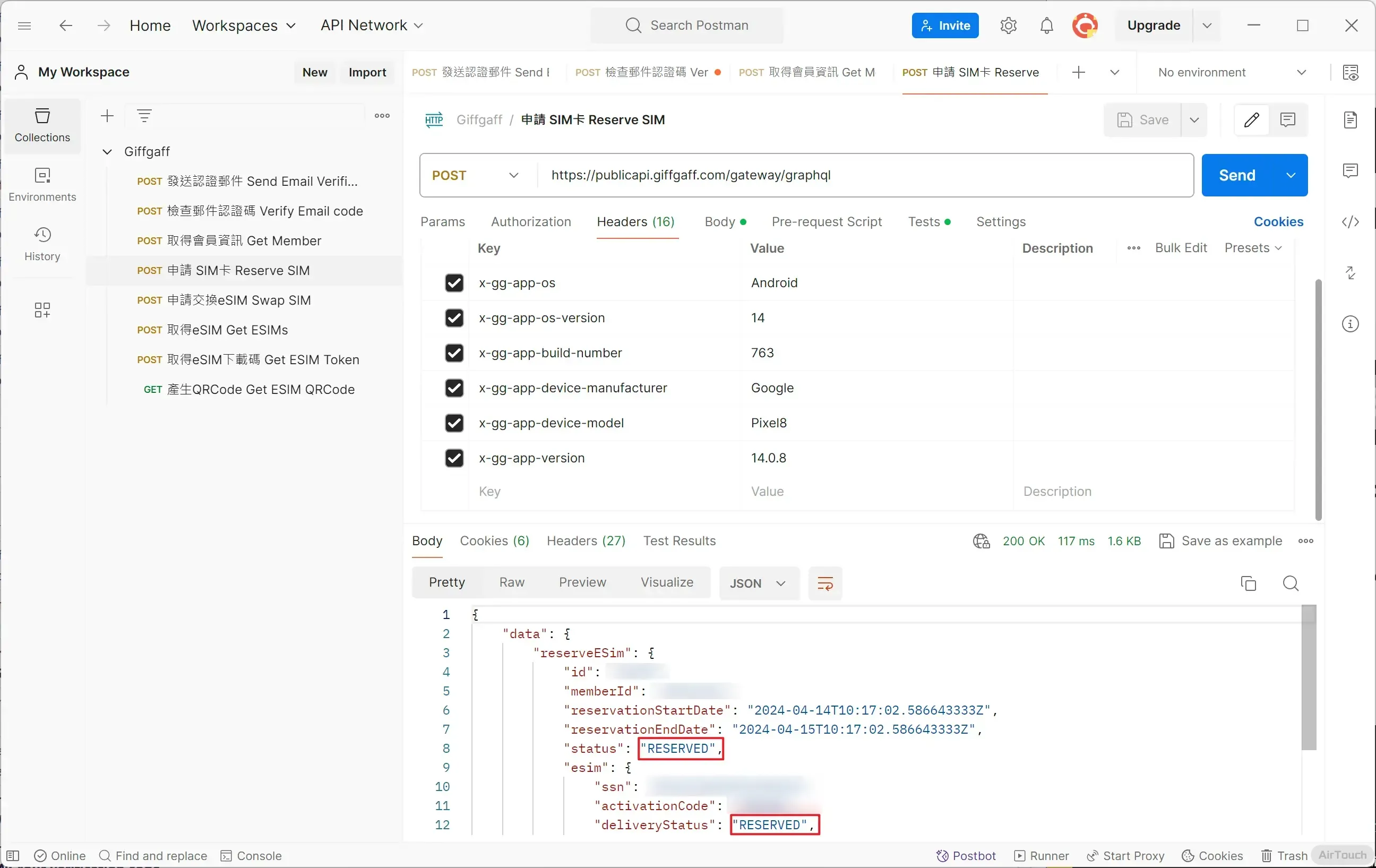The height and width of the screenshot is (868, 1376).
Task: Click the pencil edit icon beside Save
Action: click(x=1251, y=119)
